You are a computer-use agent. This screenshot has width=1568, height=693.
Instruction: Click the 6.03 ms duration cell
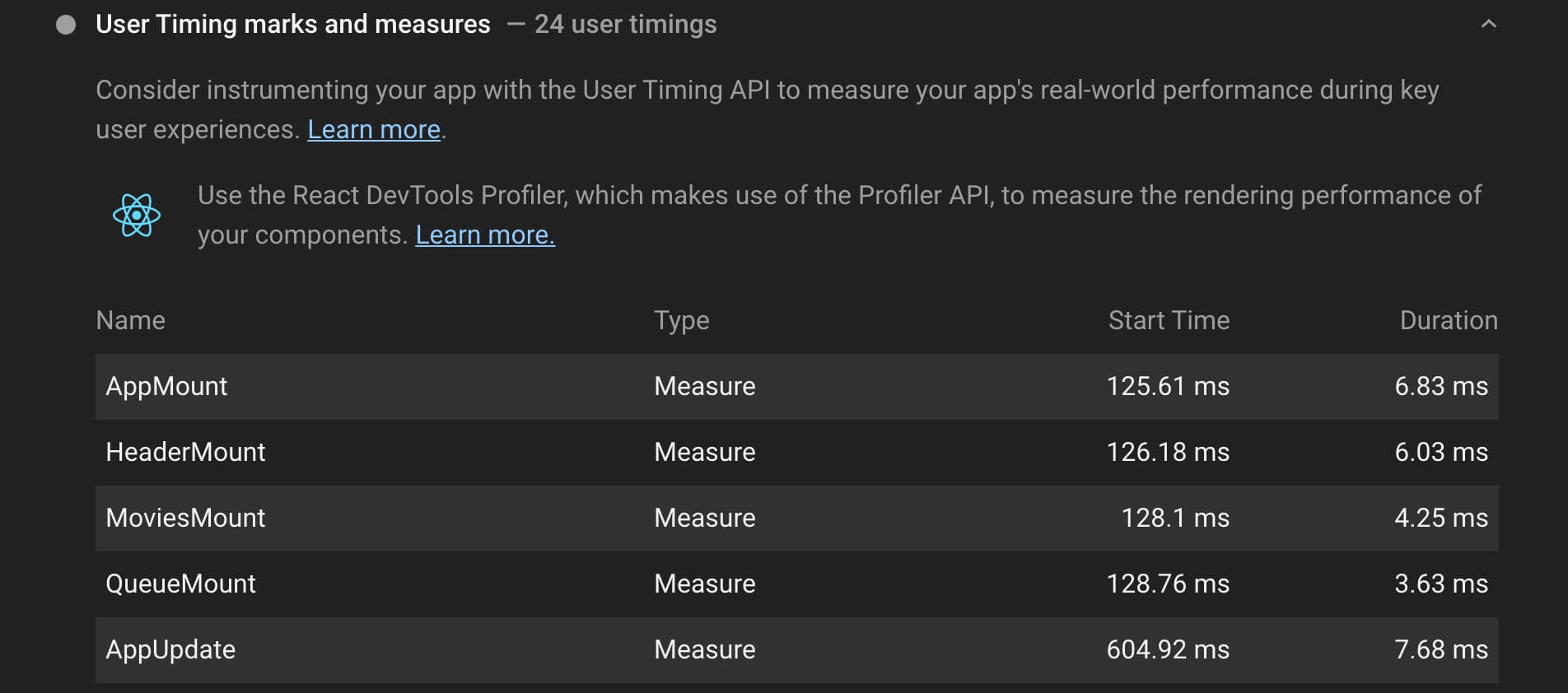(1440, 452)
